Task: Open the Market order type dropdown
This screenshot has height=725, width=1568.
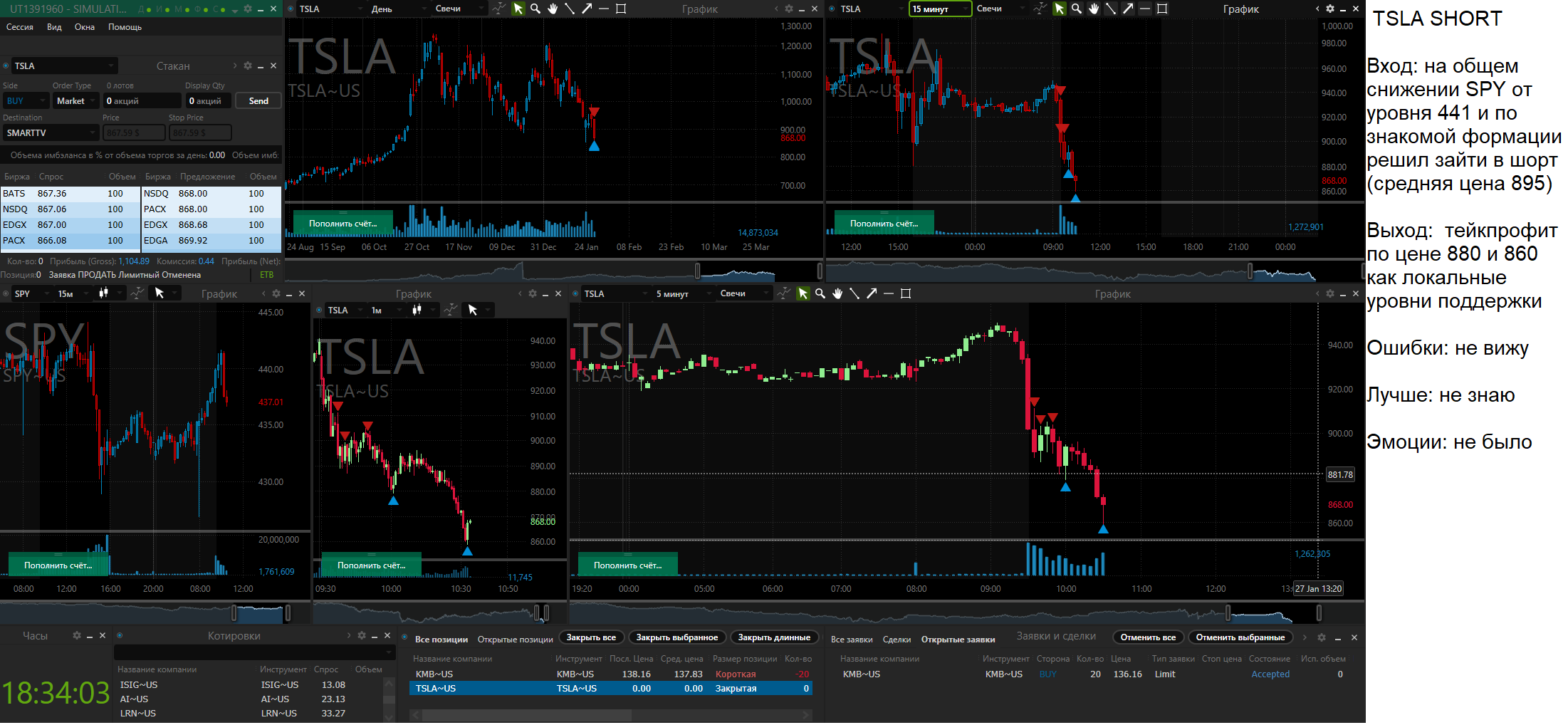Action: tap(75, 101)
